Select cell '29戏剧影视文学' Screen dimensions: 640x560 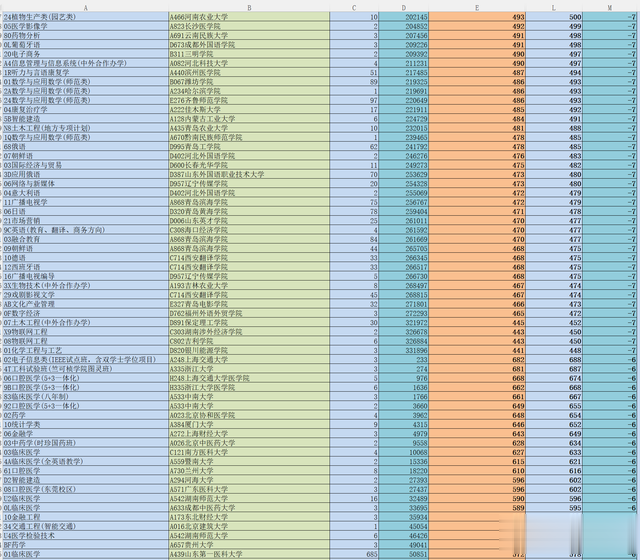point(85,295)
